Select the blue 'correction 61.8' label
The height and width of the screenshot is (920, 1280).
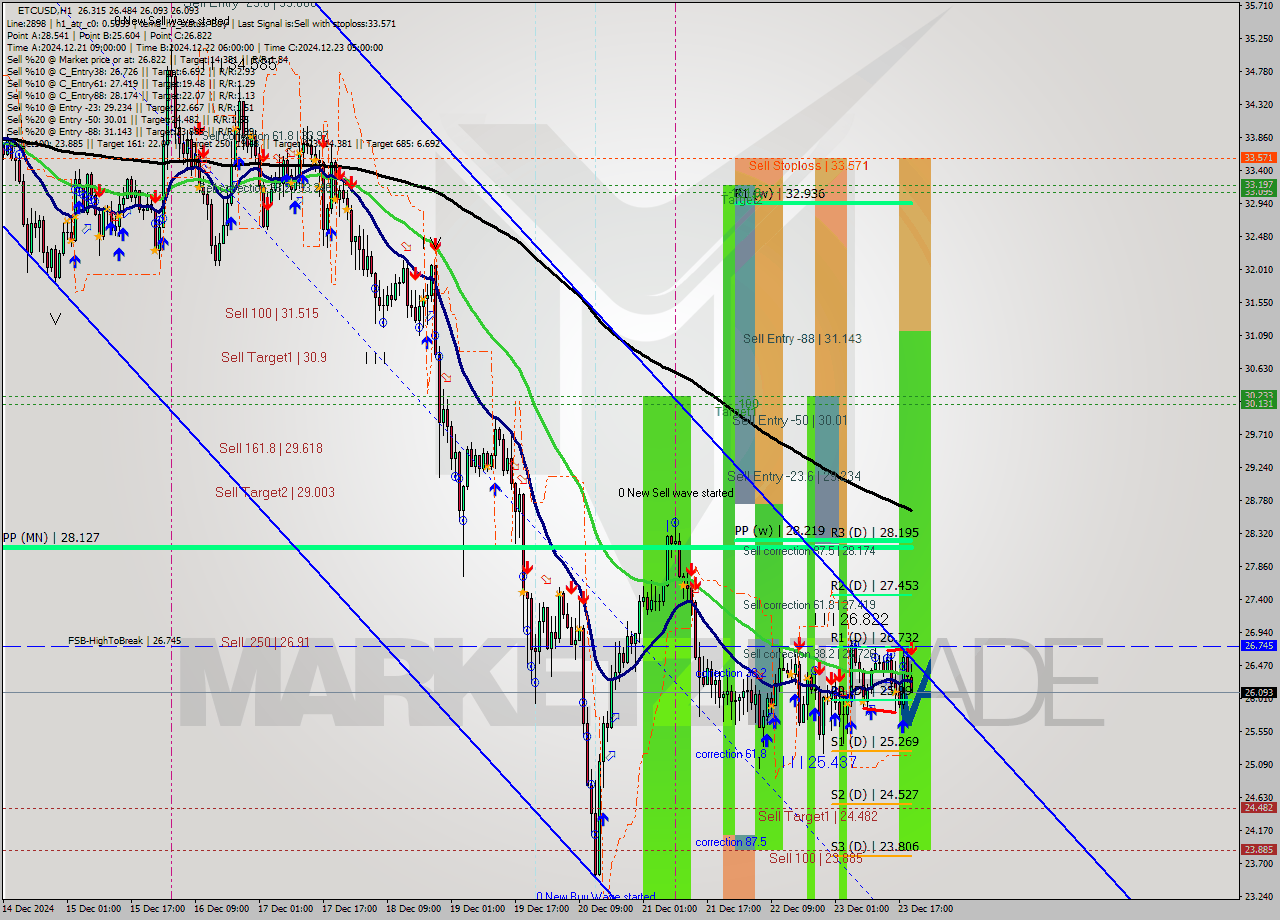pyautogui.click(x=731, y=754)
